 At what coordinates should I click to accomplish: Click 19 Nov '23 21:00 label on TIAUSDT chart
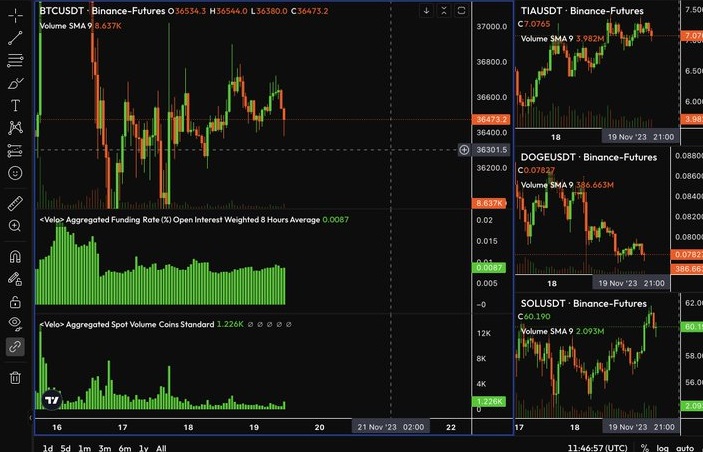pyautogui.click(x=641, y=137)
